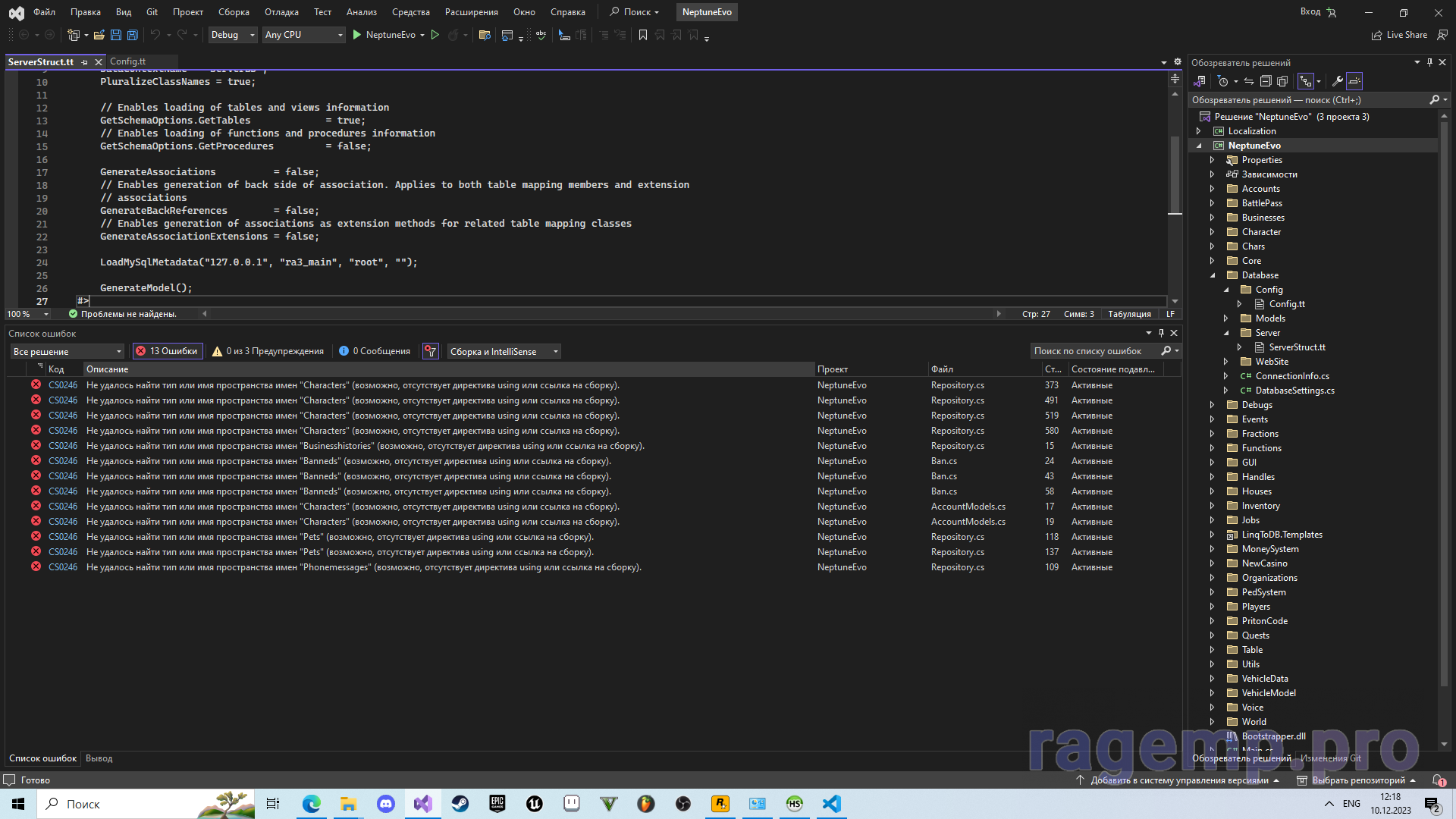This screenshot has width=1456, height=819.
Task: Click pending changes filter clock icon
Action: [1222, 81]
